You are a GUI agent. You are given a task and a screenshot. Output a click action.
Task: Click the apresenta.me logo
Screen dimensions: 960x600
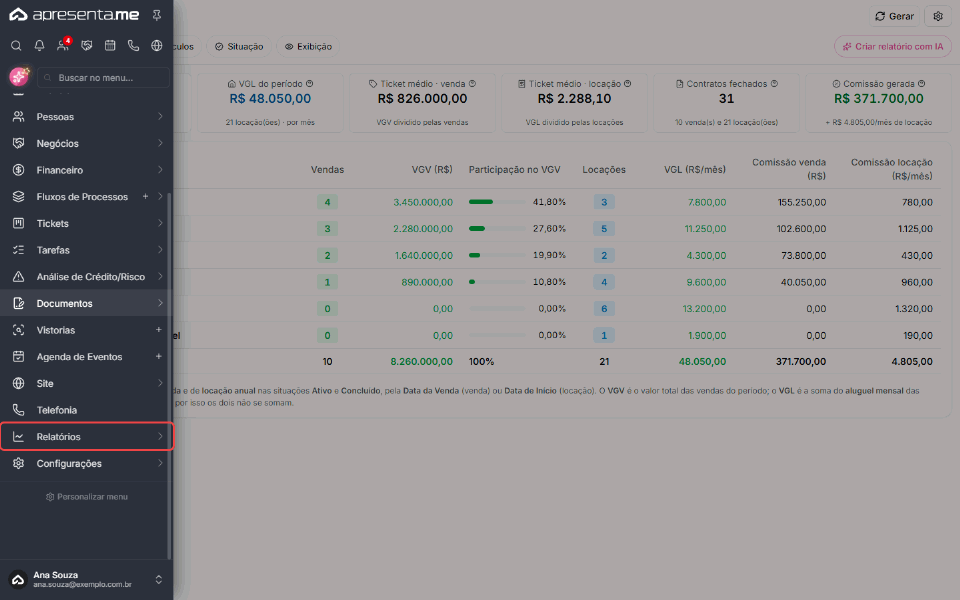tap(74, 15)
